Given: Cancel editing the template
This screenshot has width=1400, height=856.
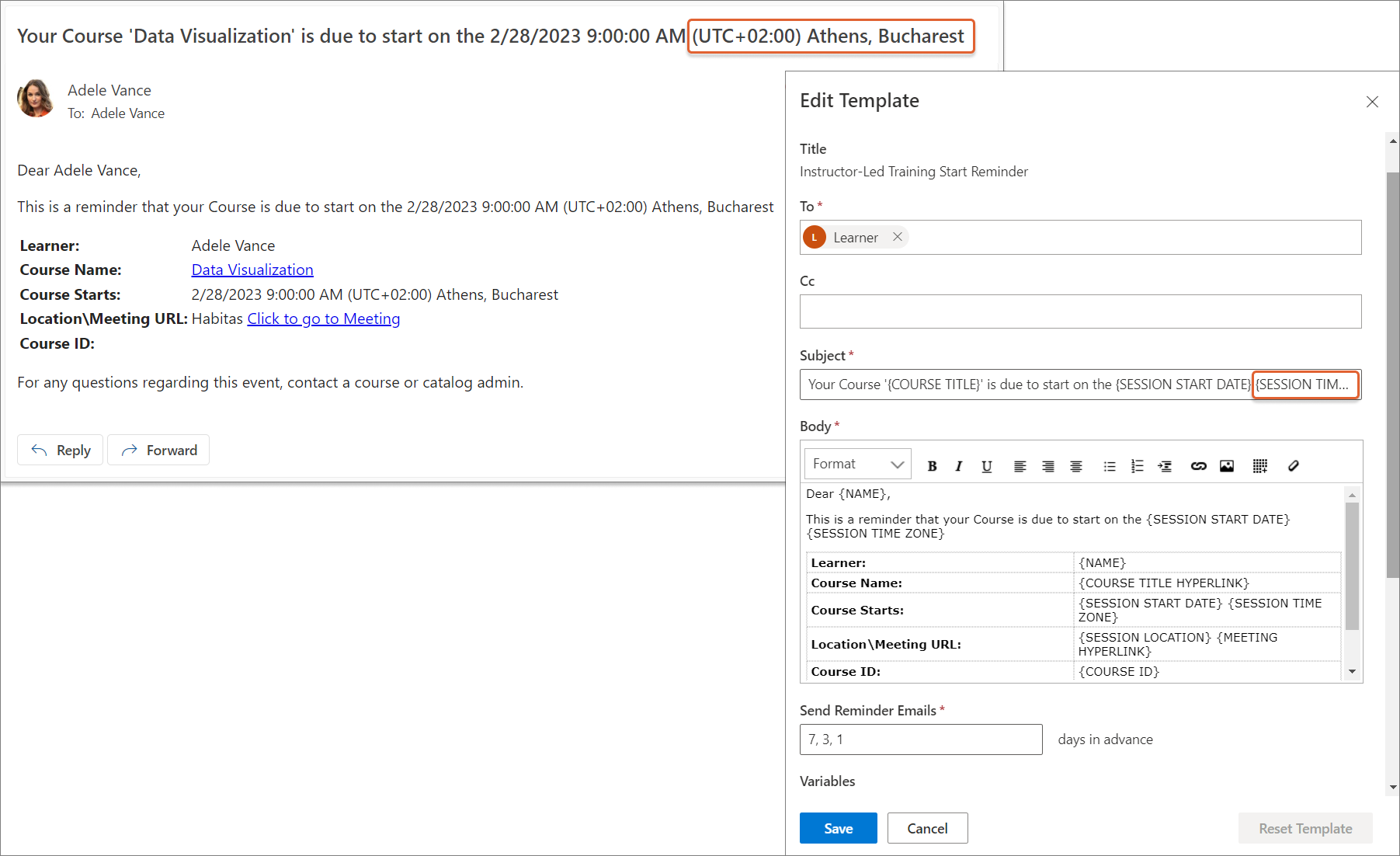Looking at the screenshot, I should coord(927,828).
